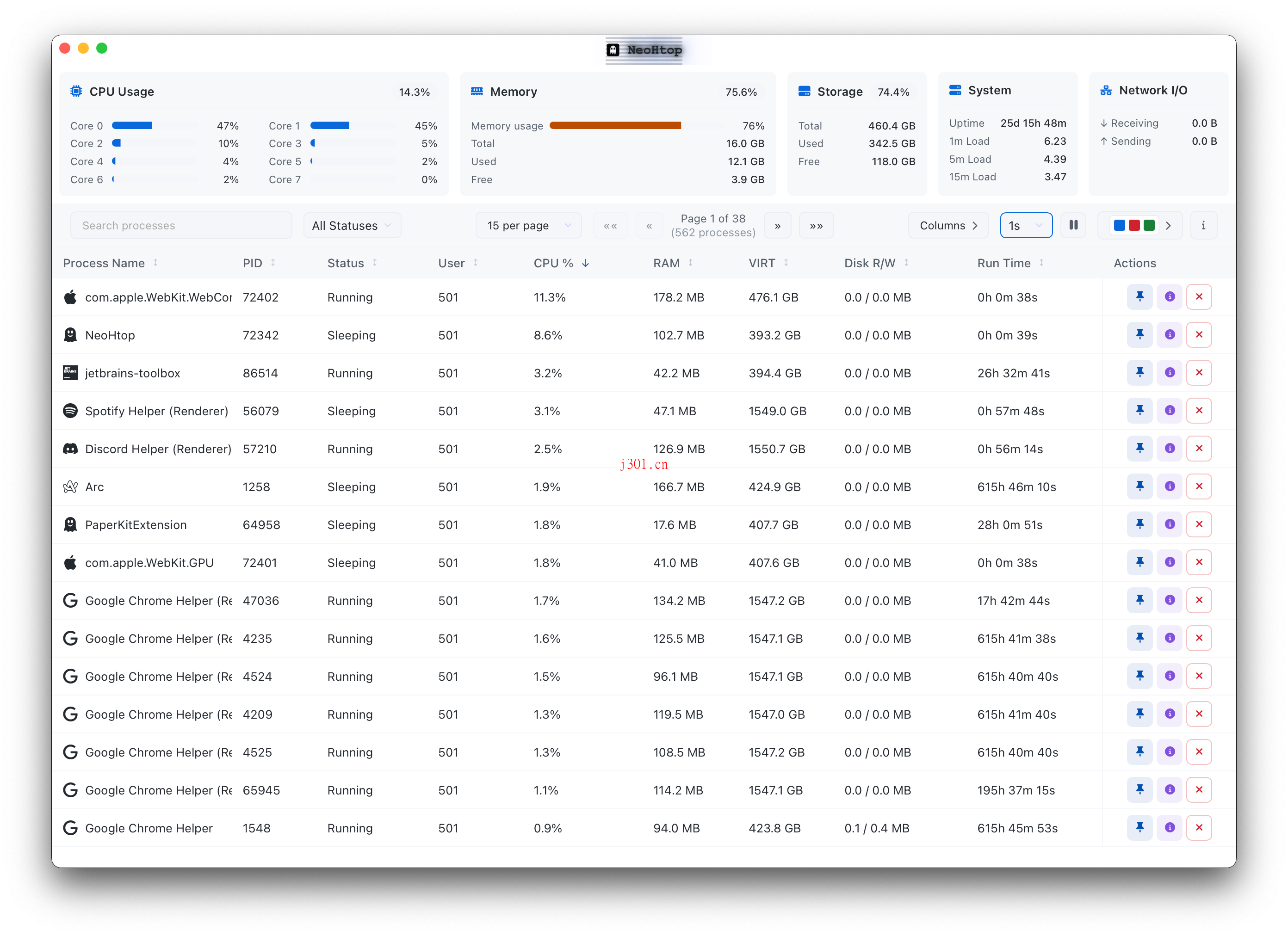Open the app information panel via i icon
The height and width of the screenshot is (936, 1288).
1203,225
